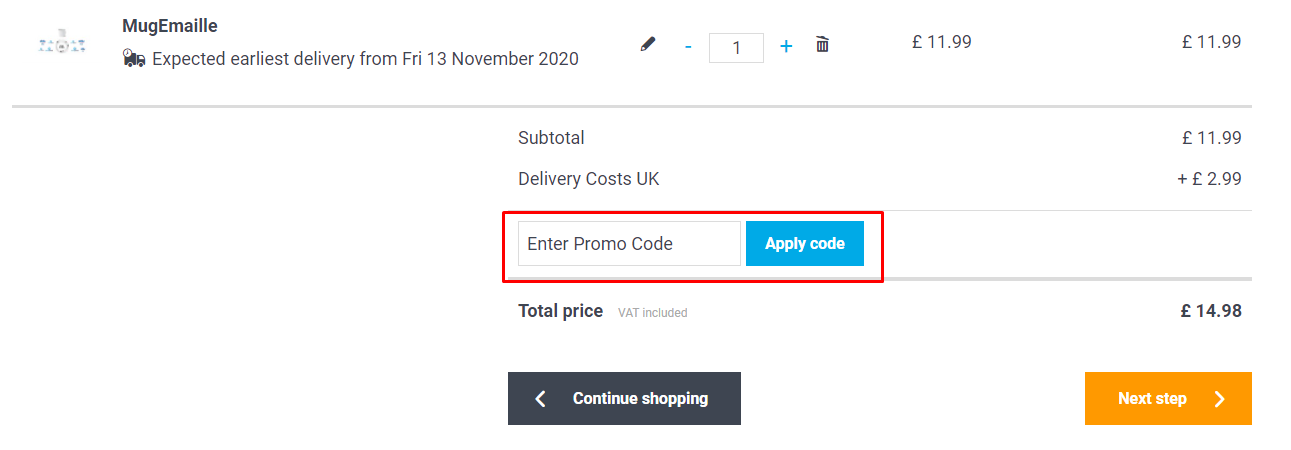
Task: Click the £ 14.98 total amount
Action: point(1211,311)
